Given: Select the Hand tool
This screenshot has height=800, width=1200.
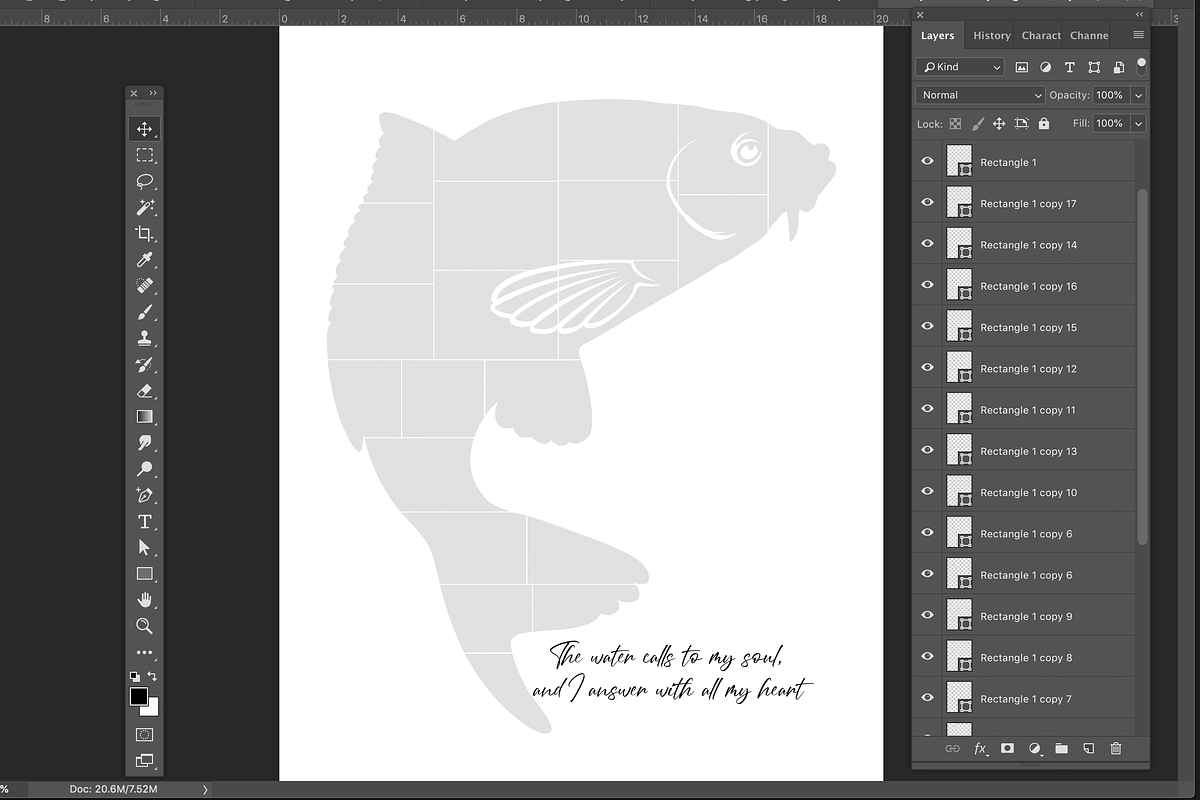Looking at the screenshot, I should pos(144,600).
